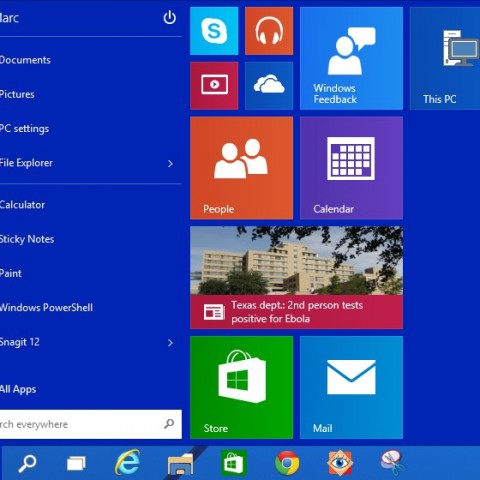Screen dimensions: 480x480
Task: Launch Google Chrome from the taskbar
Action: [287, 463]
